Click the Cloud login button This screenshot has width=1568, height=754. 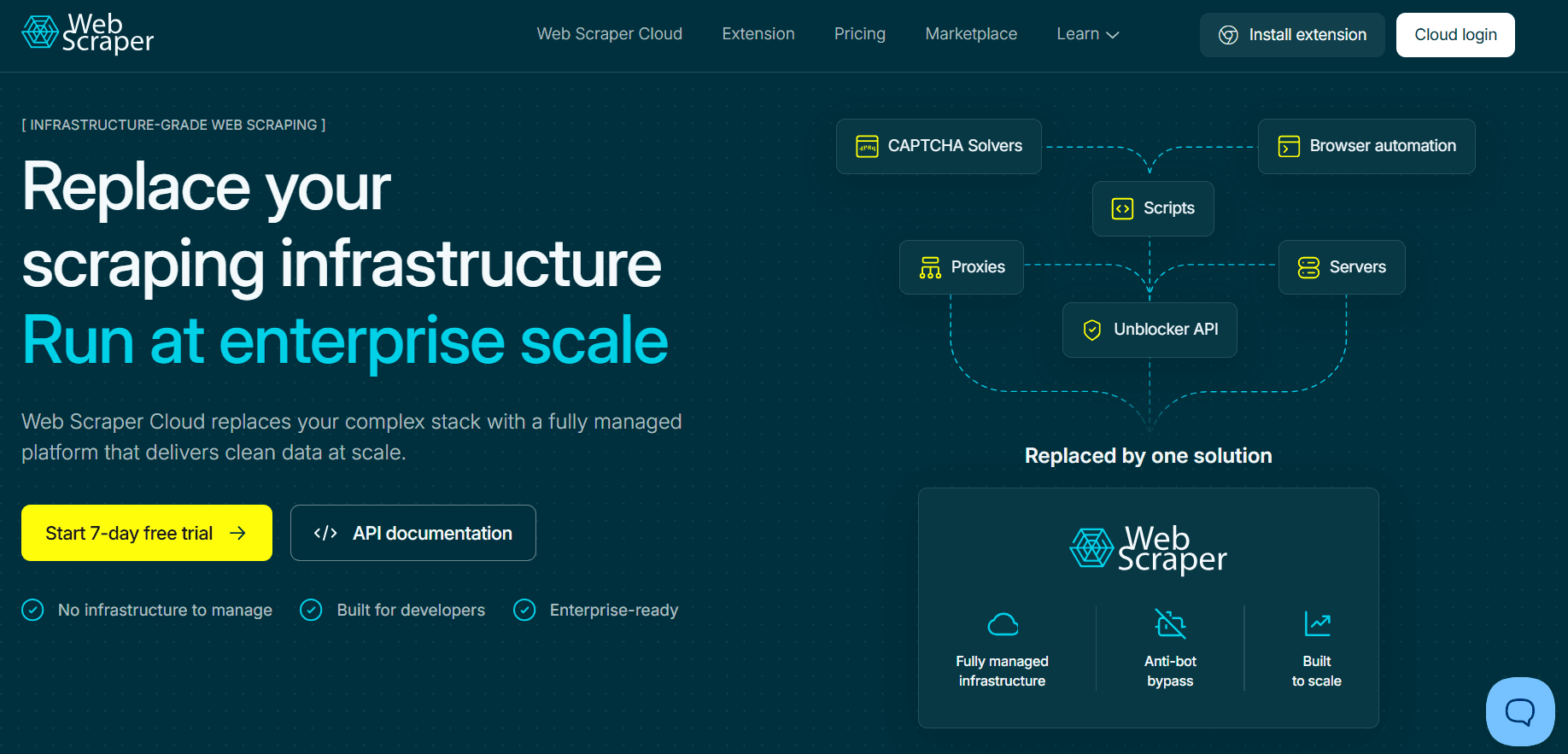(x=1455, y=35)
